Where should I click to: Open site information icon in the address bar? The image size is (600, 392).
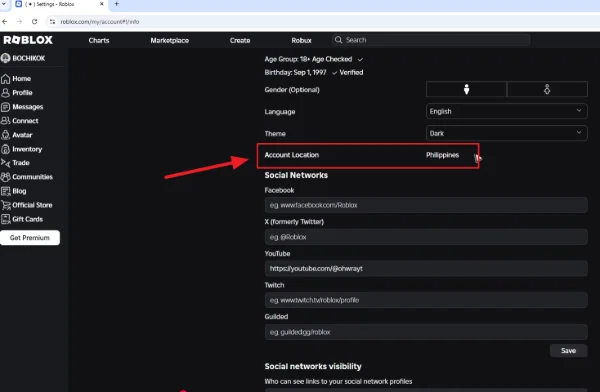click(52, 22)
